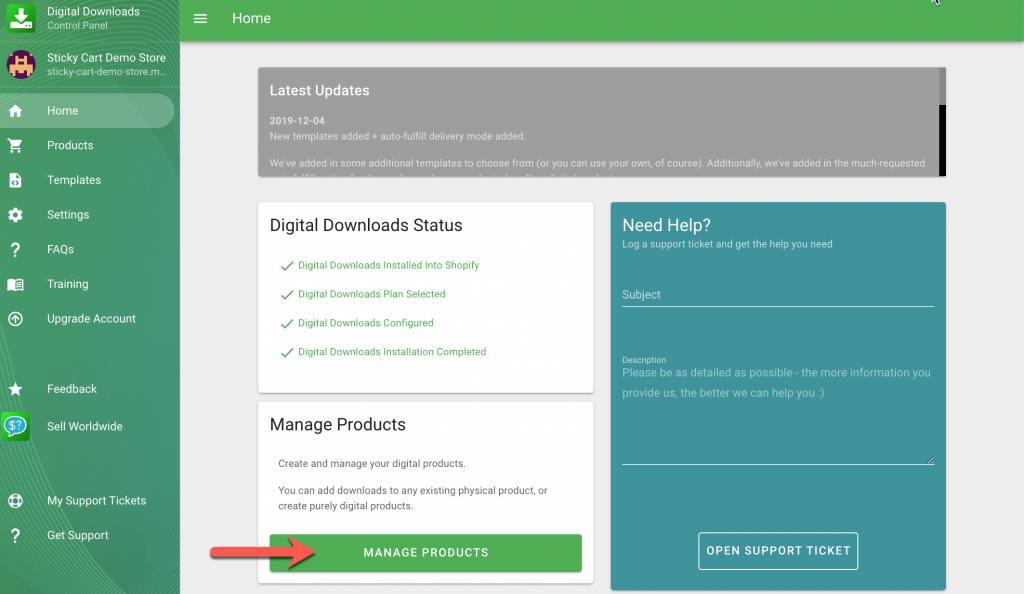Click the Get Support question mark icon

[15, 535]
